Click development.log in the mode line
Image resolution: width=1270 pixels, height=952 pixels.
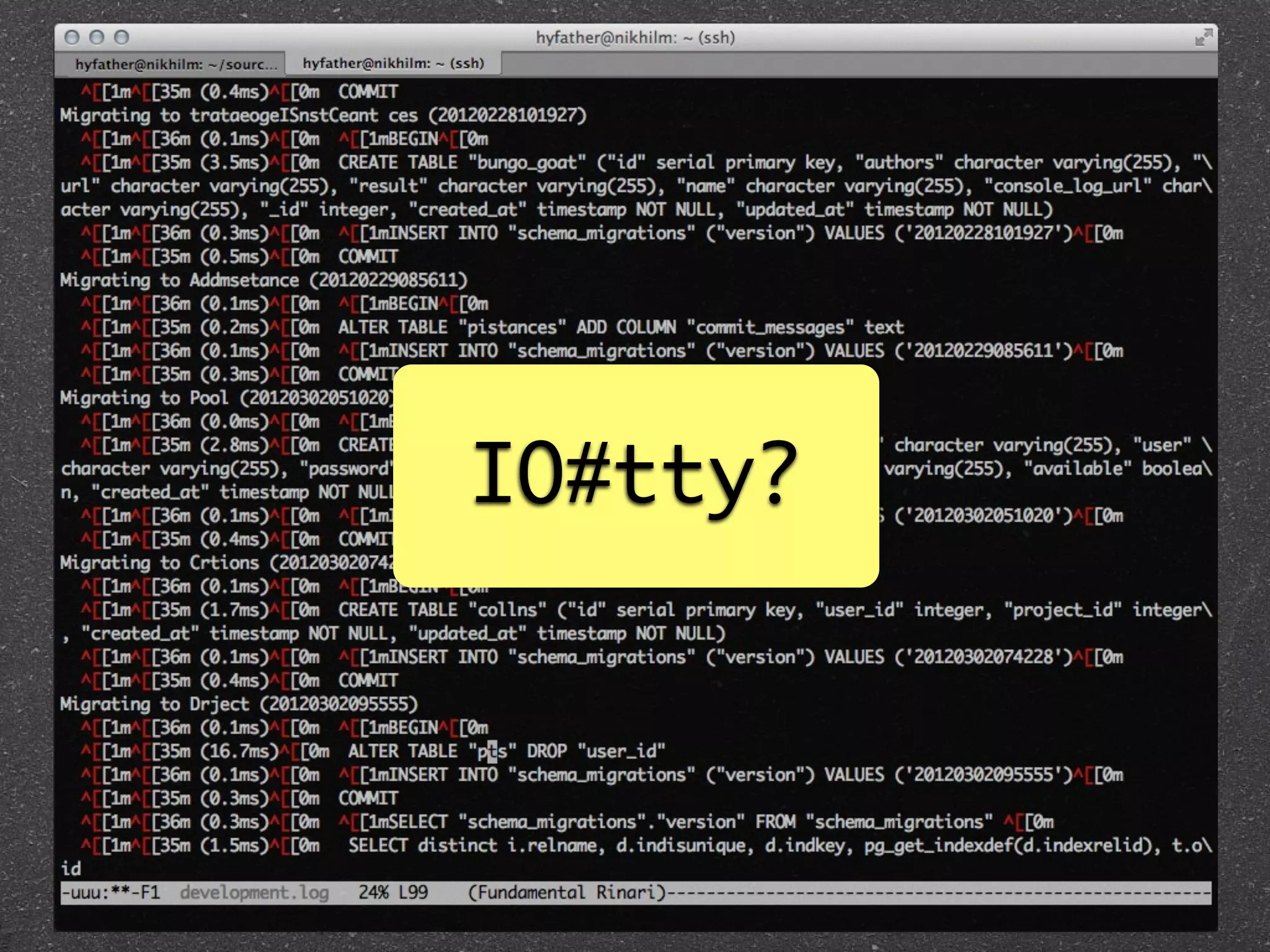point(254,892)
